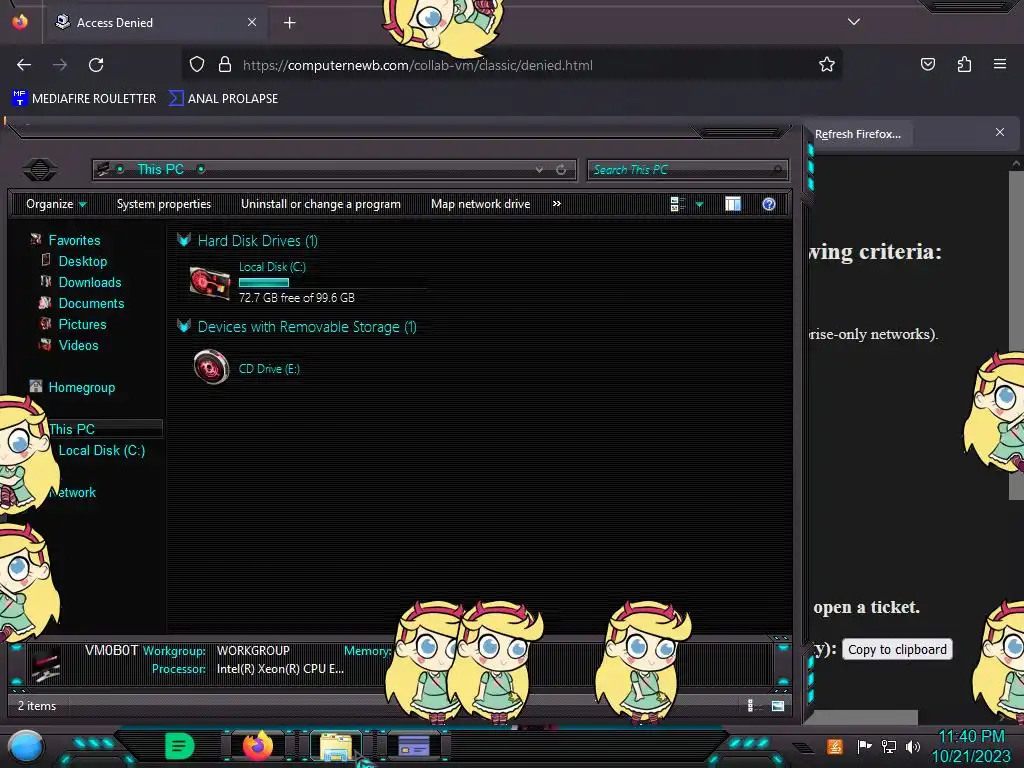
Task: Show more toolbar commands chevron
Action: [556, 204]
